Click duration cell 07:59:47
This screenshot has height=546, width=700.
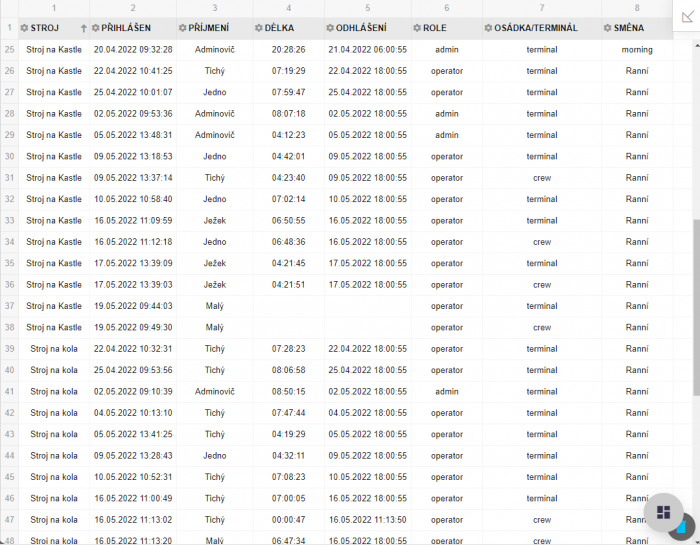[x=288, y=92]
